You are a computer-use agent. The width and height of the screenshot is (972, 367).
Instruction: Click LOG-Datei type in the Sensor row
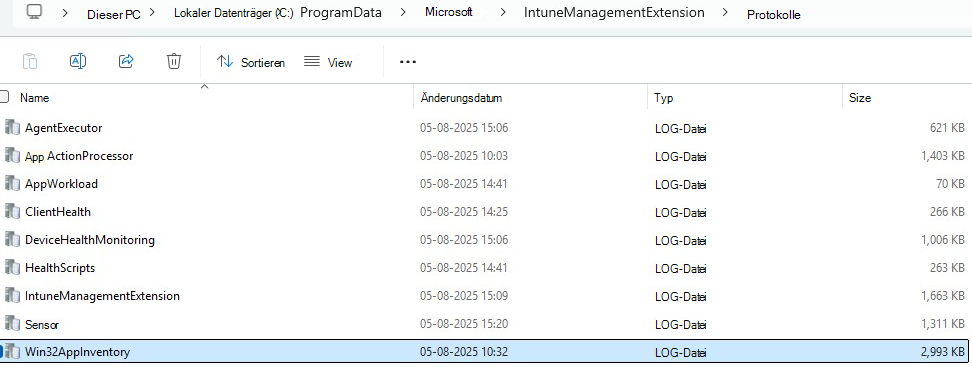[681, 325]
